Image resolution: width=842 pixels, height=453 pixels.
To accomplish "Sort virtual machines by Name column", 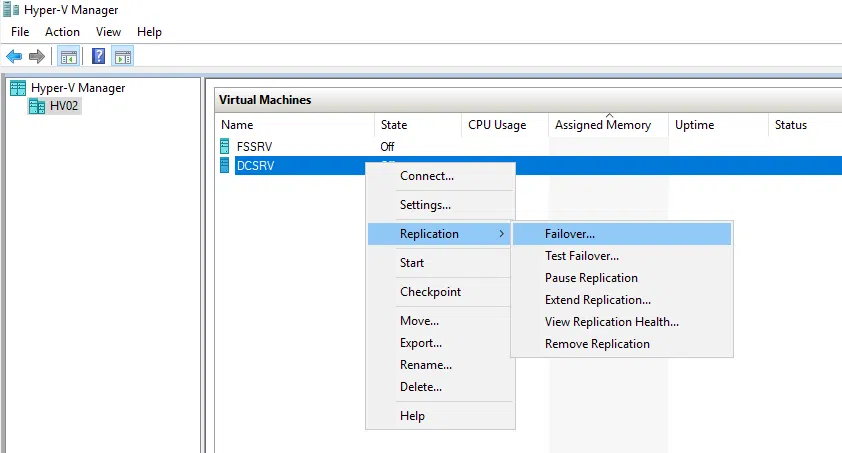I will click(237, 125).
